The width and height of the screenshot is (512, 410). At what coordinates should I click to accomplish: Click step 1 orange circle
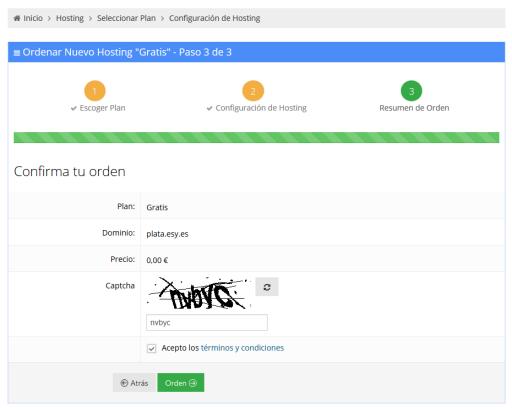pos(95,91)
